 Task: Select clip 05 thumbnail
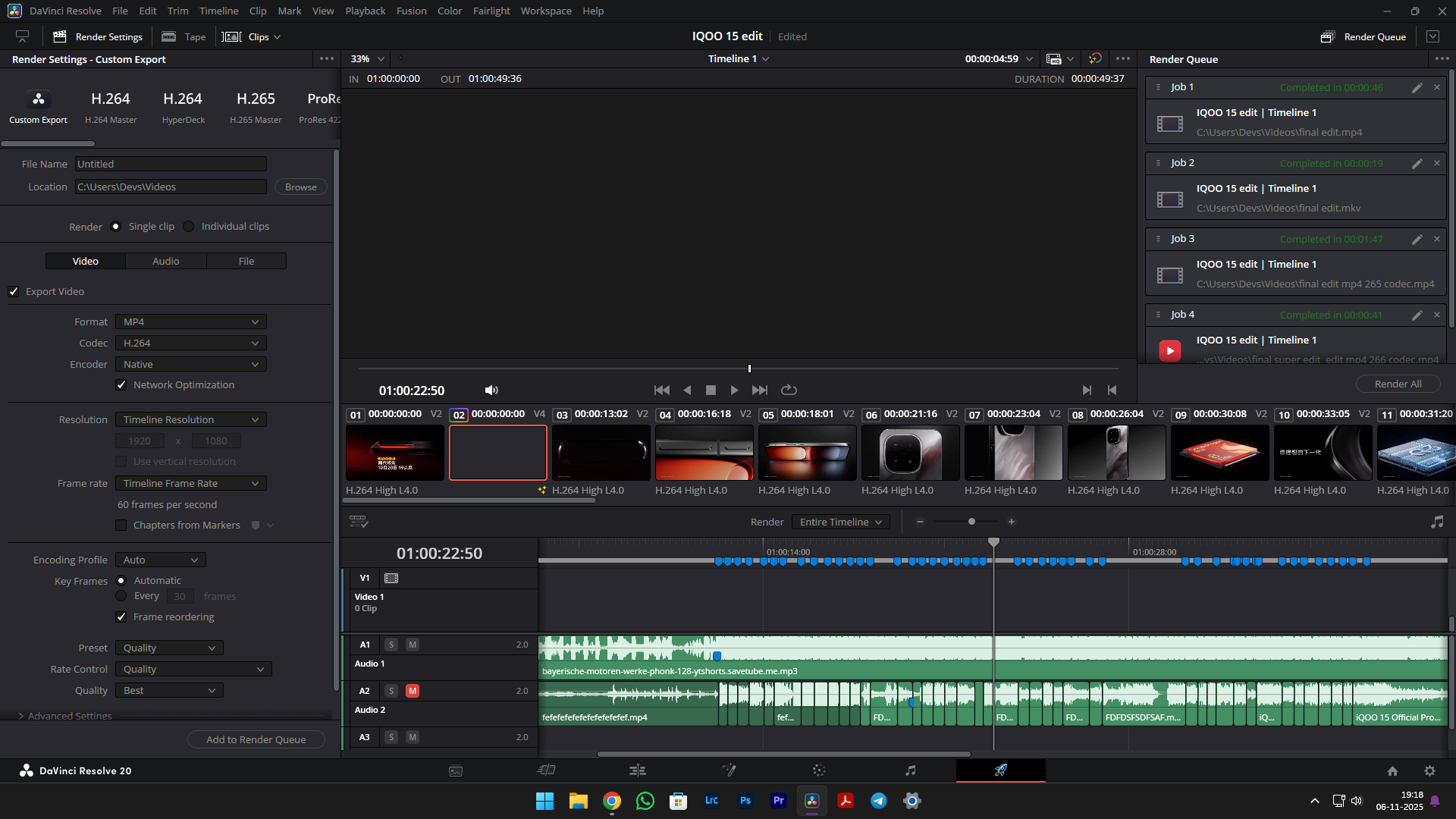[807, 453]
